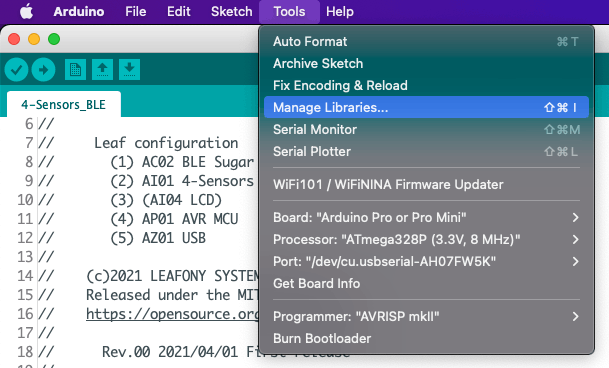The width and height of the screenshot is (609, 368).
Task: Select Get Board Info
Action: coord(426,284)
